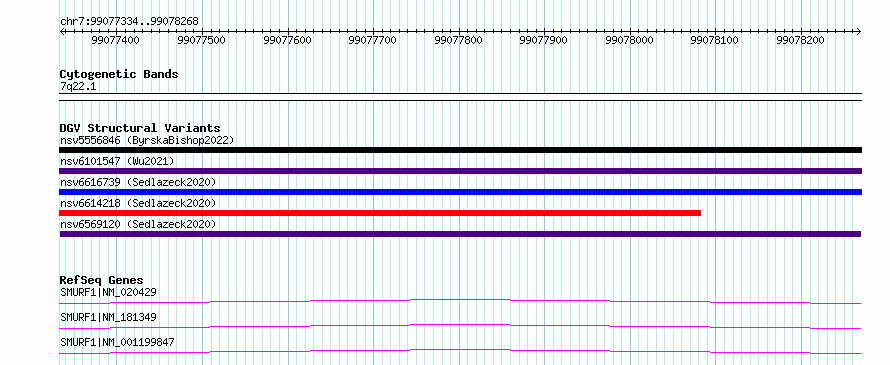The width and height of the screenshot is (890, 365).
Task: Click the red nsv6614218 variant bar
Action: tap(380, 213)
